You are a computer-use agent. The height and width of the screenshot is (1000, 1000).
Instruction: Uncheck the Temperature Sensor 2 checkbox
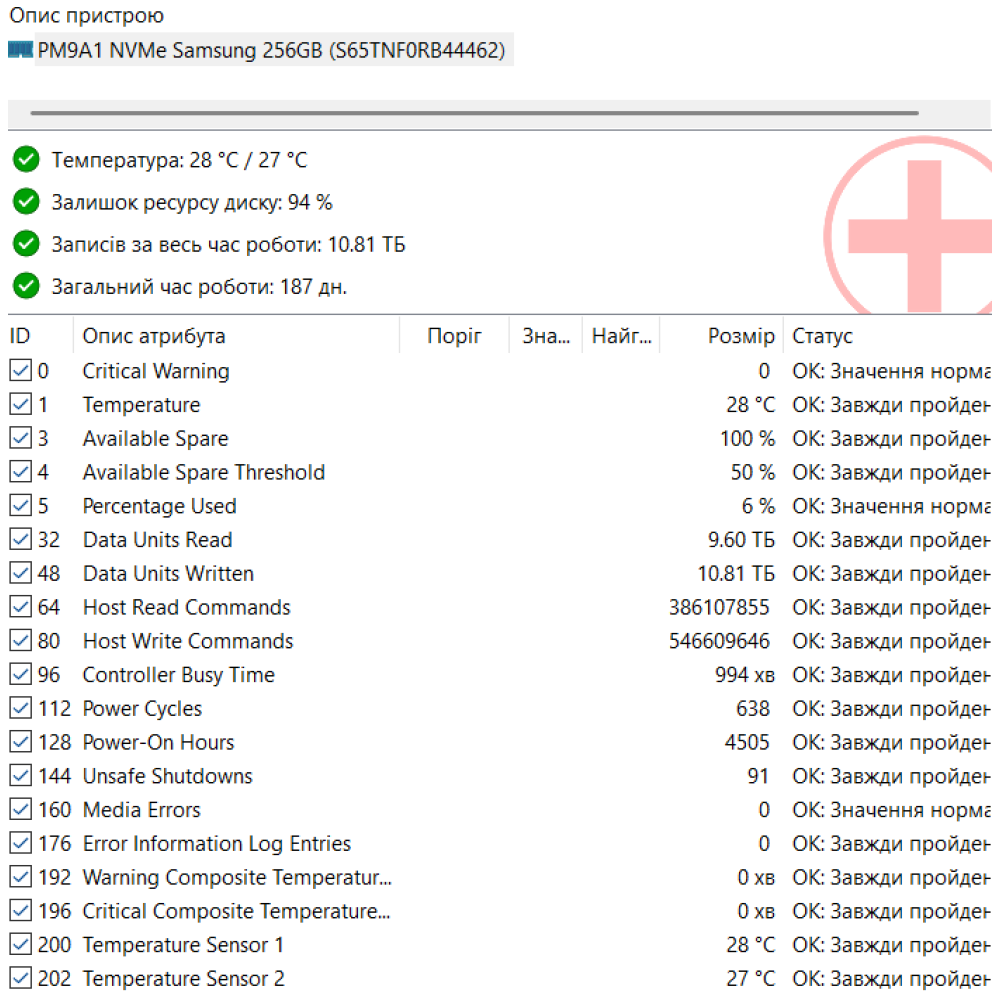click(20, 979)
